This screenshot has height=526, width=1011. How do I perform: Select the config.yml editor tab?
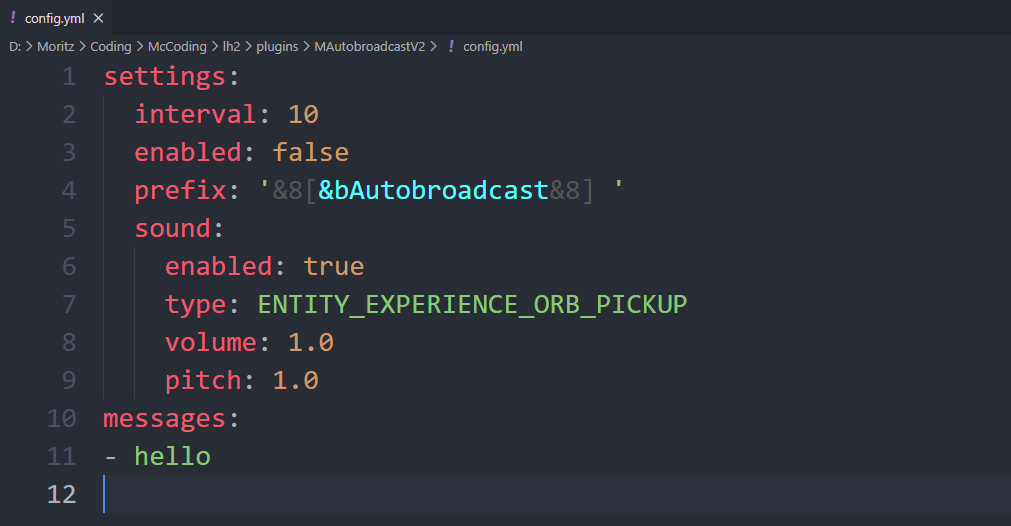pos(56,18)
